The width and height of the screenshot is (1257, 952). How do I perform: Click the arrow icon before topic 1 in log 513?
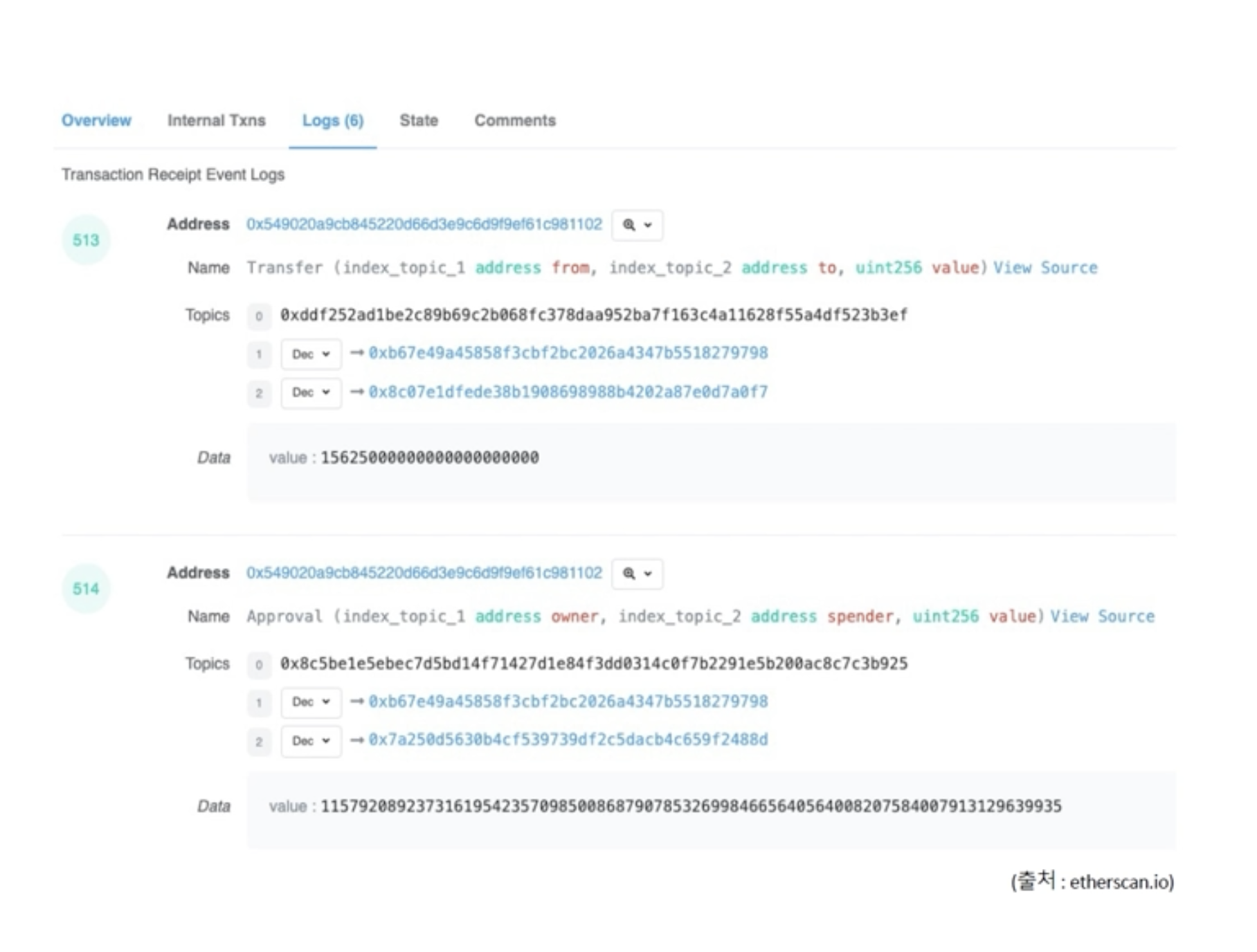[x=359, y=353]
